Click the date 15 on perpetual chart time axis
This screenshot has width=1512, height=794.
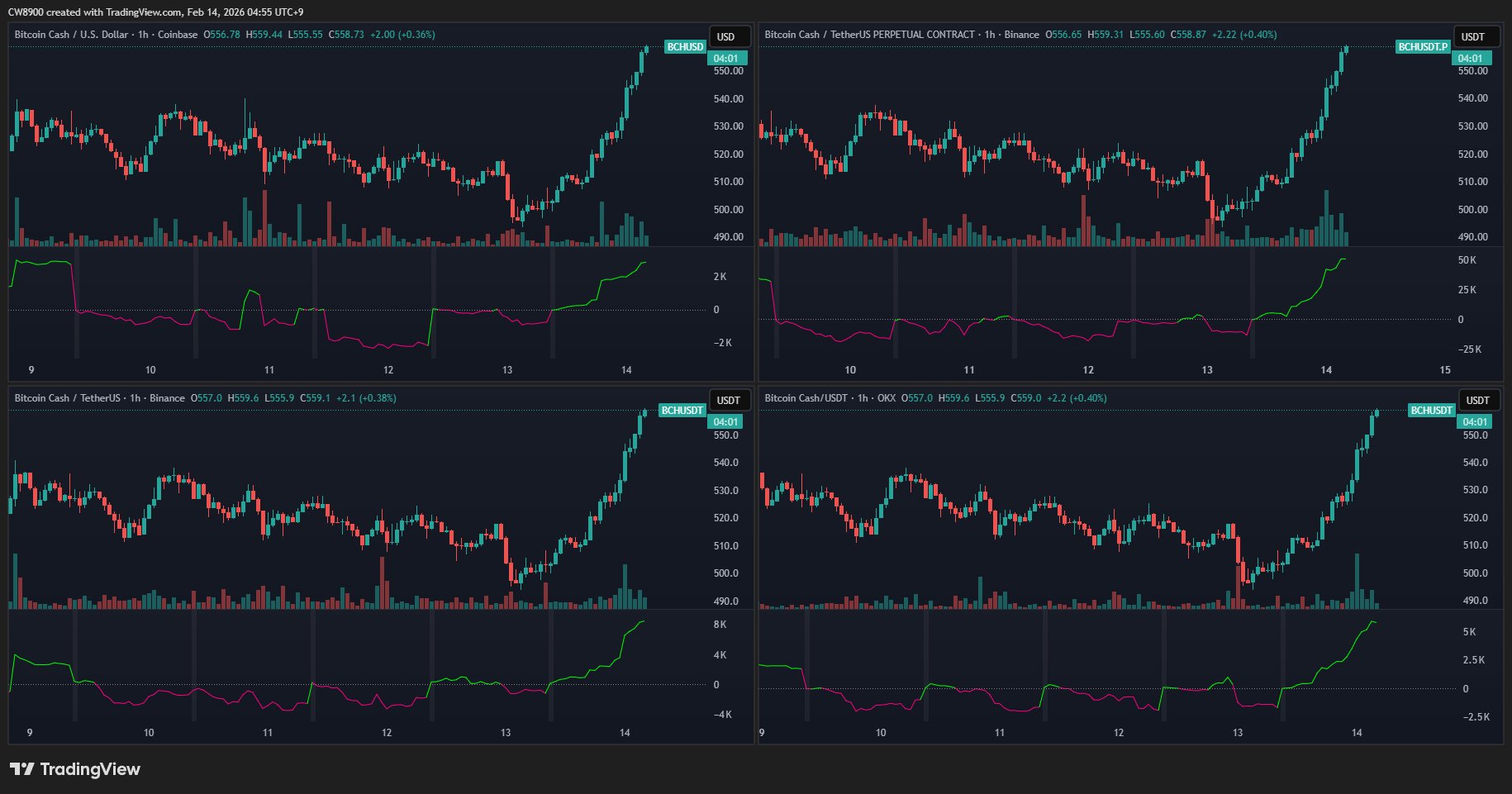pyautogui.click(x=1445, y=370)
